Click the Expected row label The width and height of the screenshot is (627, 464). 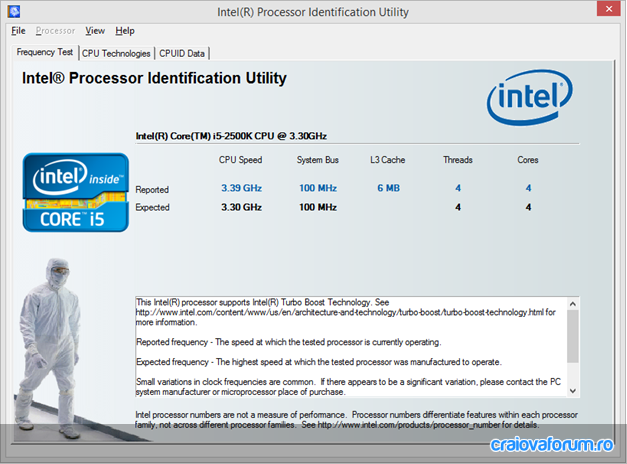click(152, 207)
